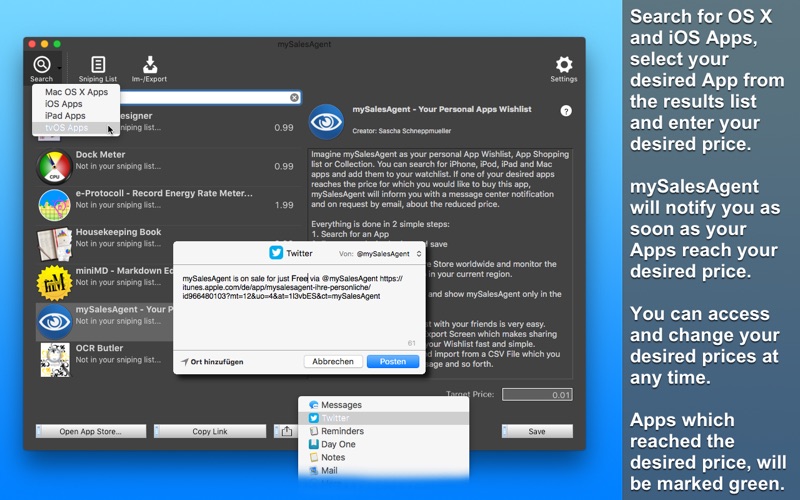Click the Open App Store... button

coord(91,431)
